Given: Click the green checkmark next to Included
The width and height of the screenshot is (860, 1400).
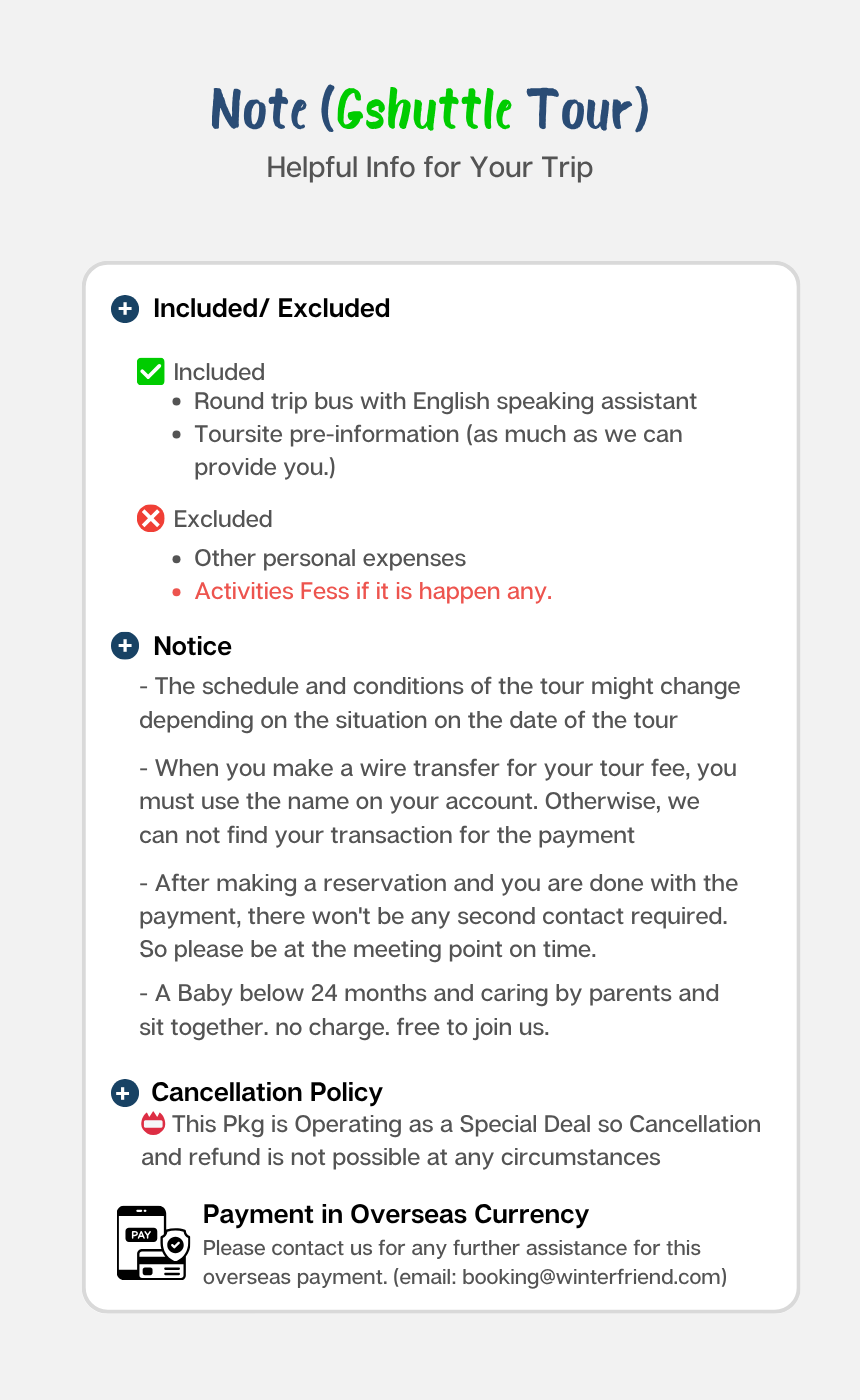Looking at the screenshot, I should pyautogui.click(x=150, y=372).
